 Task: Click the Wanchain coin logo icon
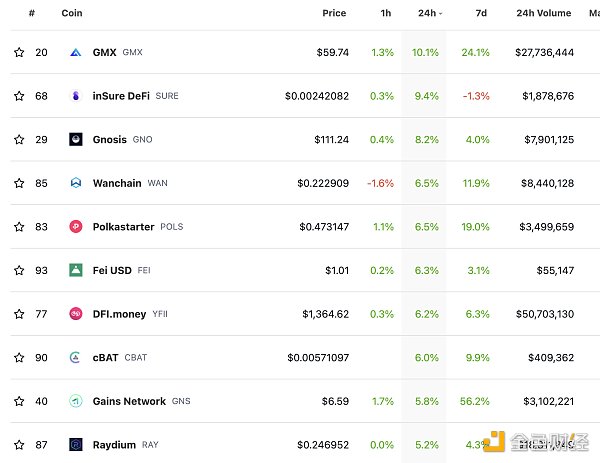point(75,183)
